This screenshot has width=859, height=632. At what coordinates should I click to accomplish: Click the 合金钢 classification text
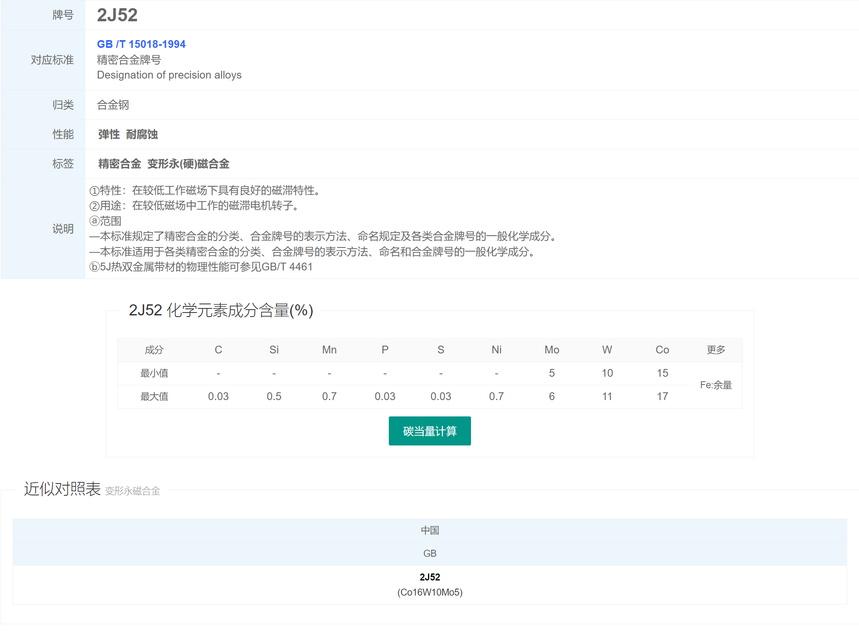(x=113, y=105)
